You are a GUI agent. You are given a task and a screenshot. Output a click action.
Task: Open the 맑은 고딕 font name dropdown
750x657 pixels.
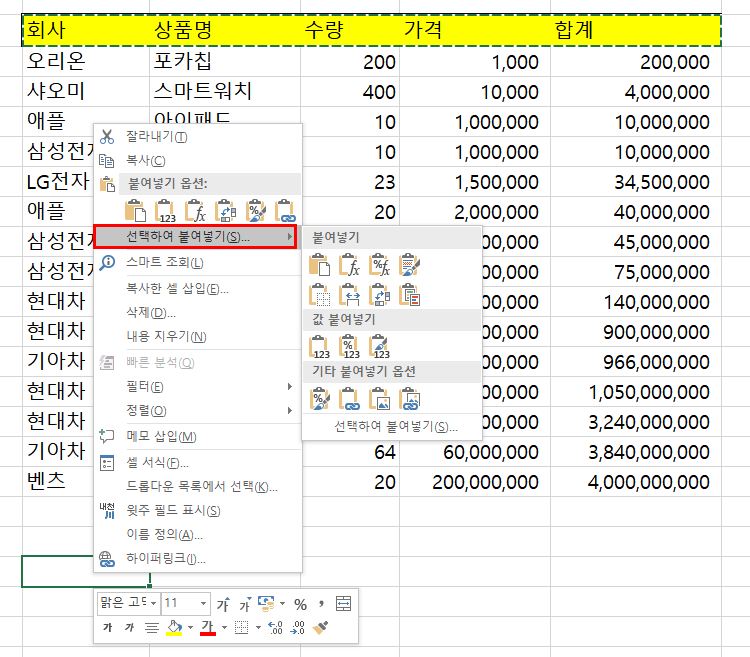tap(154, 603)
